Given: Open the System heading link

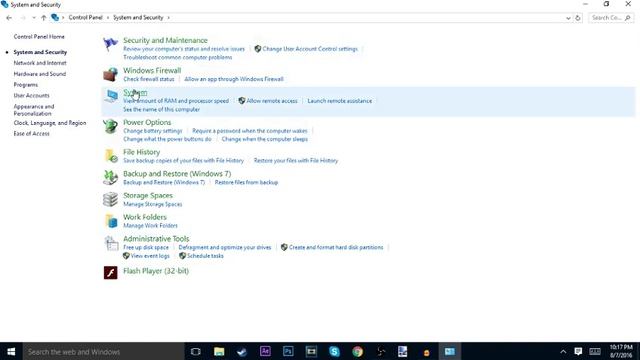Looking at the screenshot, I should pyautogui.click(x=135, y=93).
